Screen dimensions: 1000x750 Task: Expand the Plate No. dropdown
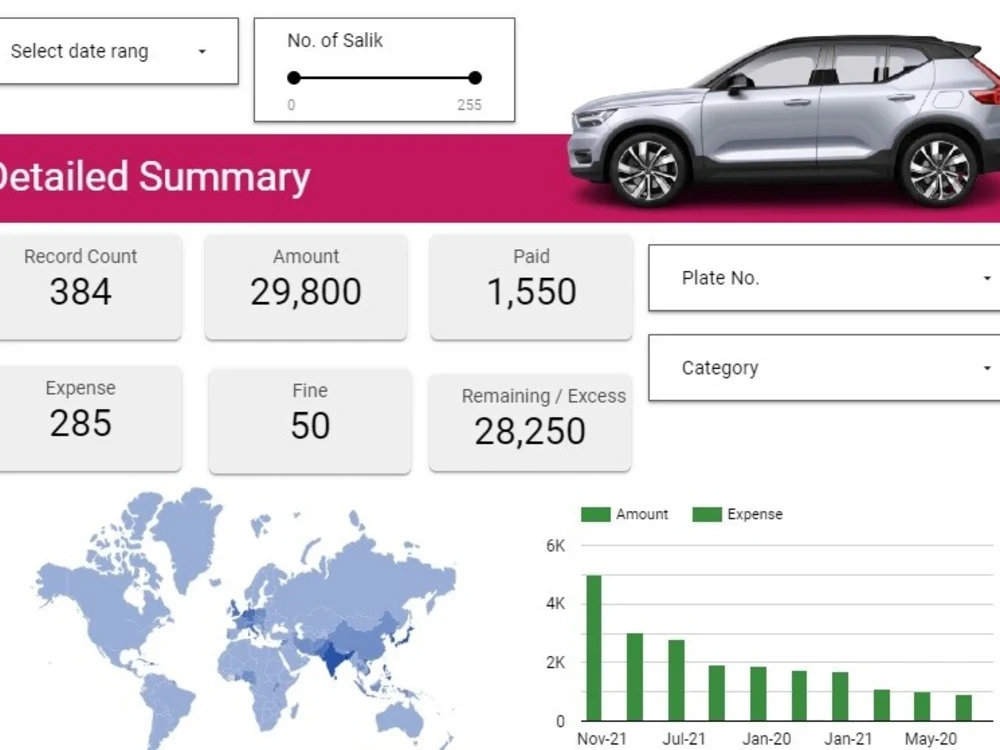click(824, 278)
